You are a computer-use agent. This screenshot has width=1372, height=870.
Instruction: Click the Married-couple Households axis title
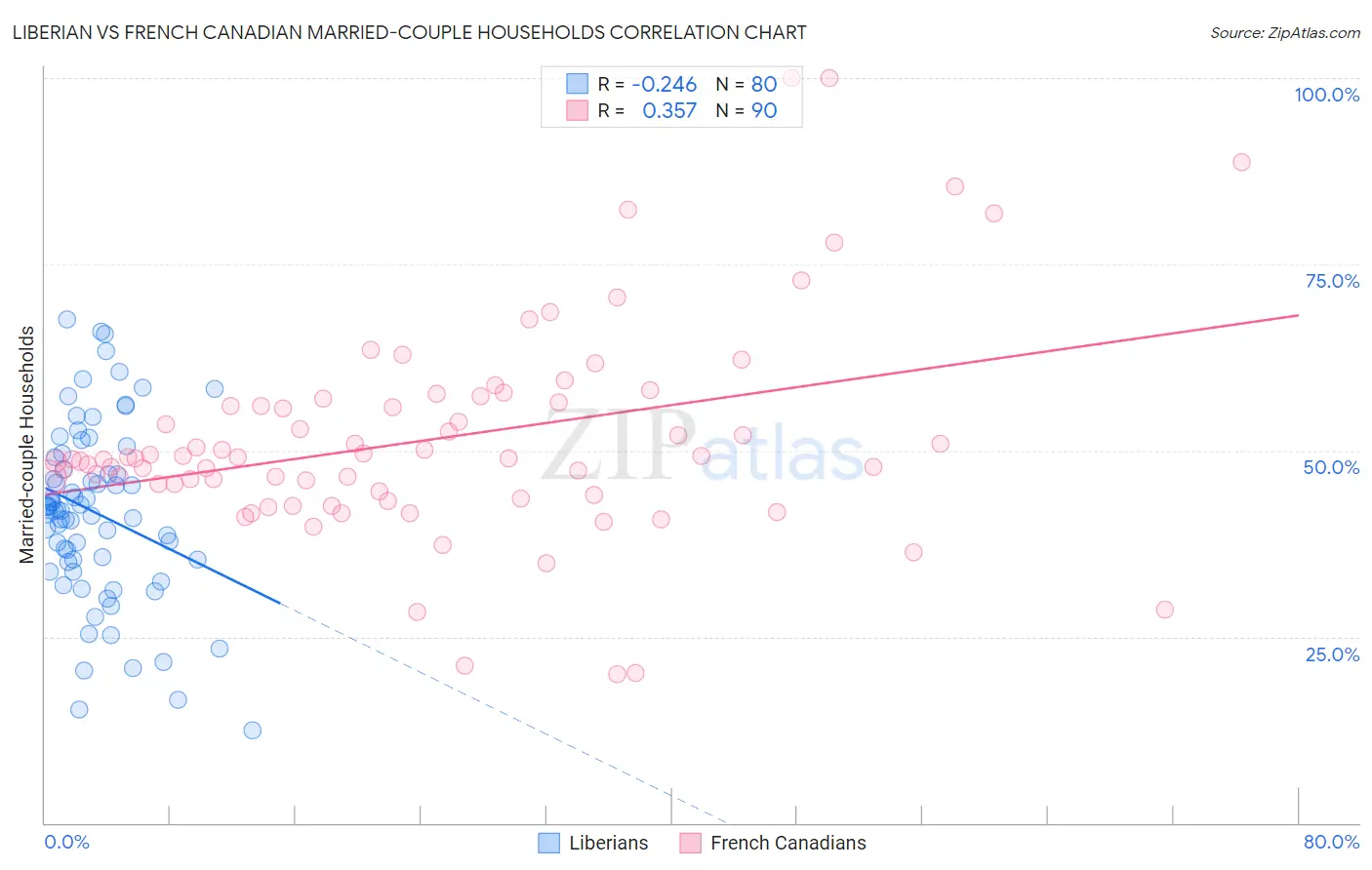(27, 445)
